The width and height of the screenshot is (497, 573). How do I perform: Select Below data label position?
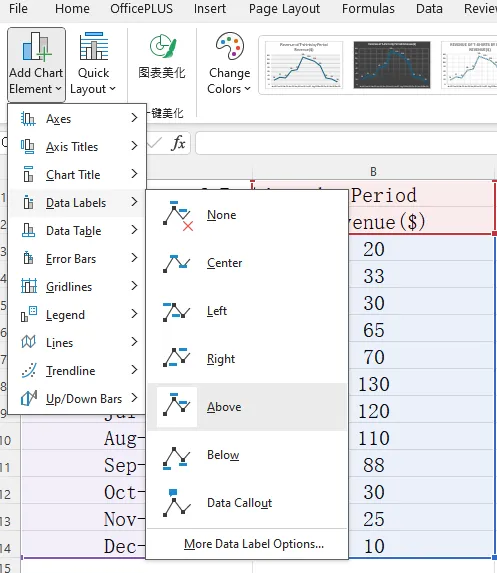pyautogui.click(x=247, y=455)
